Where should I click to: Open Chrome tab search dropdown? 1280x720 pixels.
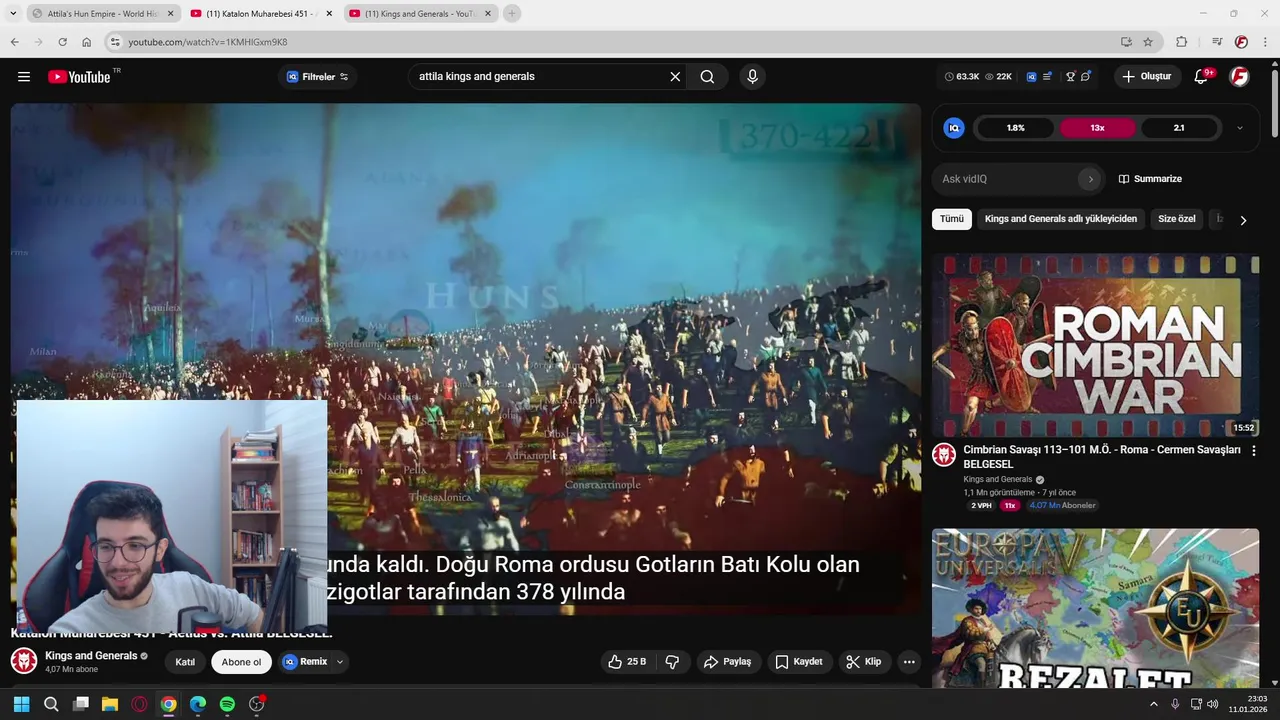[x=13, y=13]
